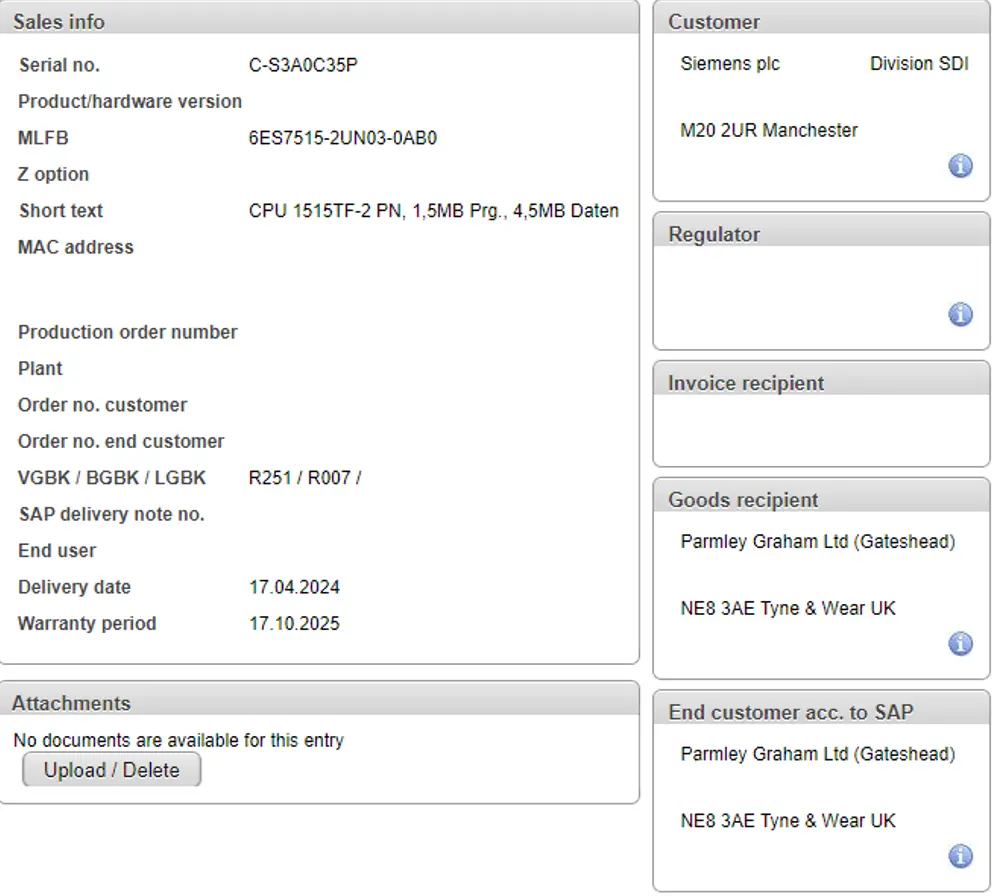The image size is (997, 896).
Task: Click the Sales info panel header
Action: (59, 21)
